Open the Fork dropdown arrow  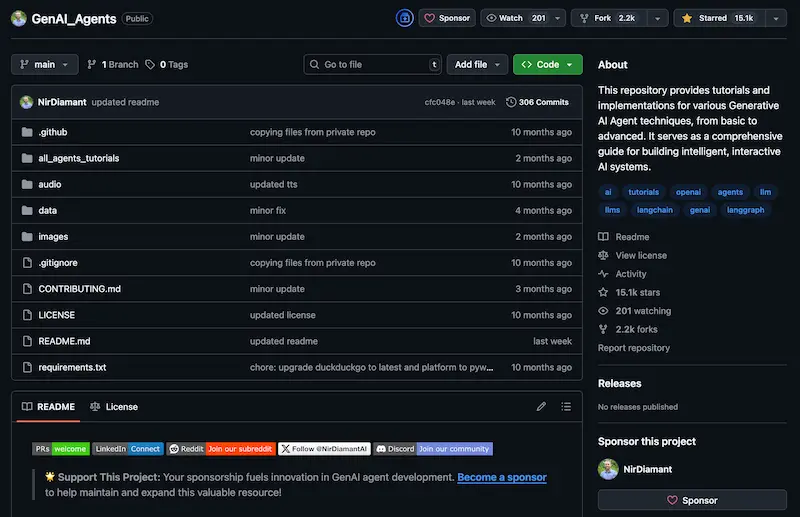click(x=658, y=18)
